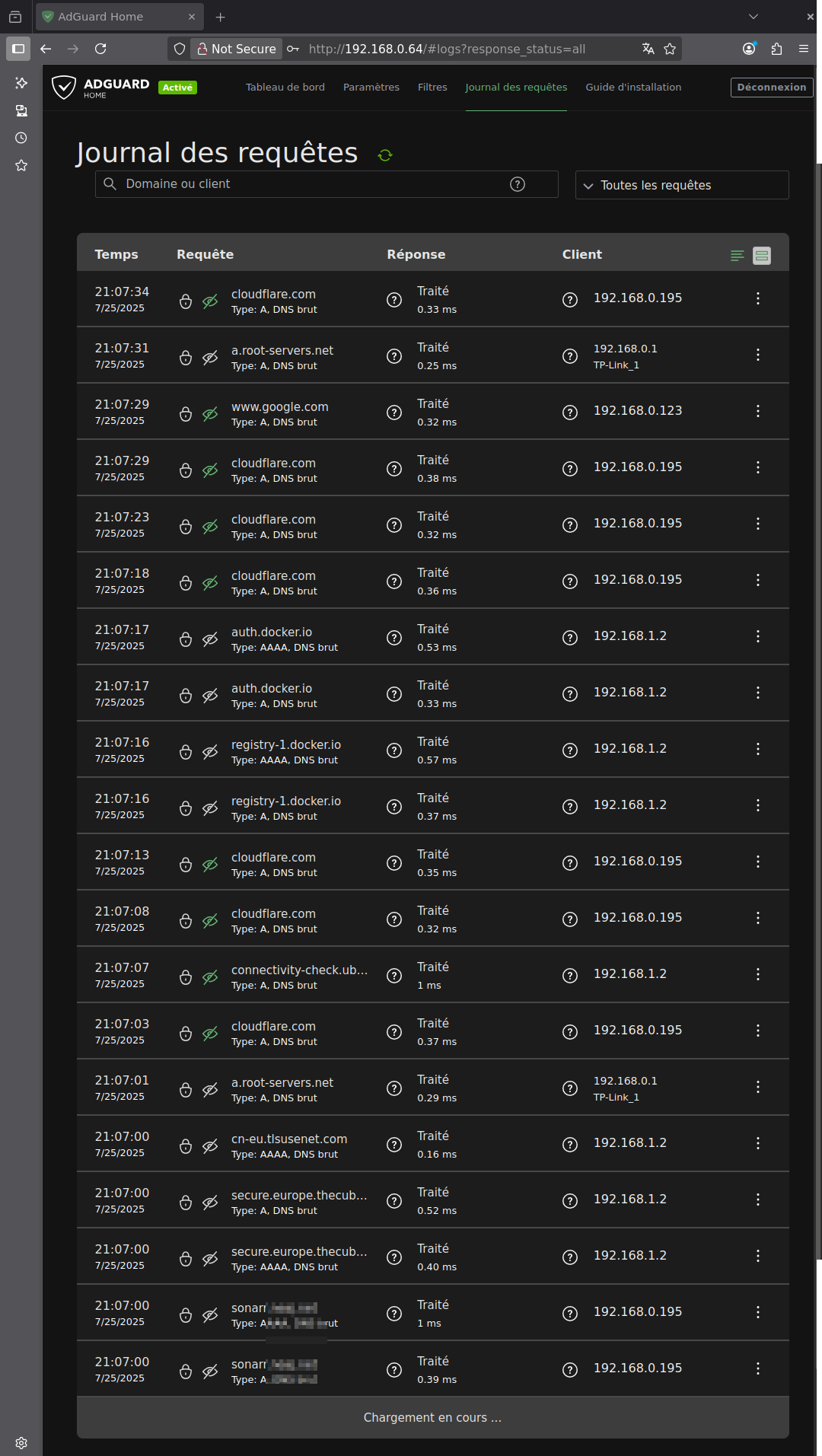Open response details for auth.docker.io AAAA request
The width and height of the screenshot is (822, 1456).
[394, 638]
